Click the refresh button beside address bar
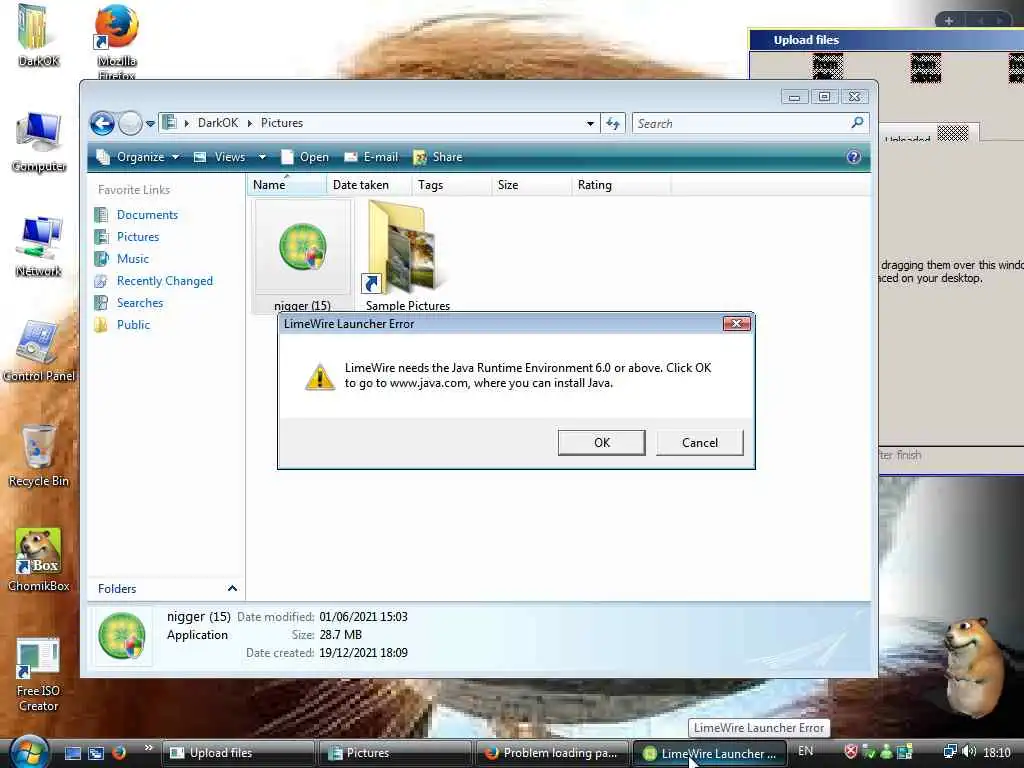1024x768 pixels. click(x=613, y=123)
